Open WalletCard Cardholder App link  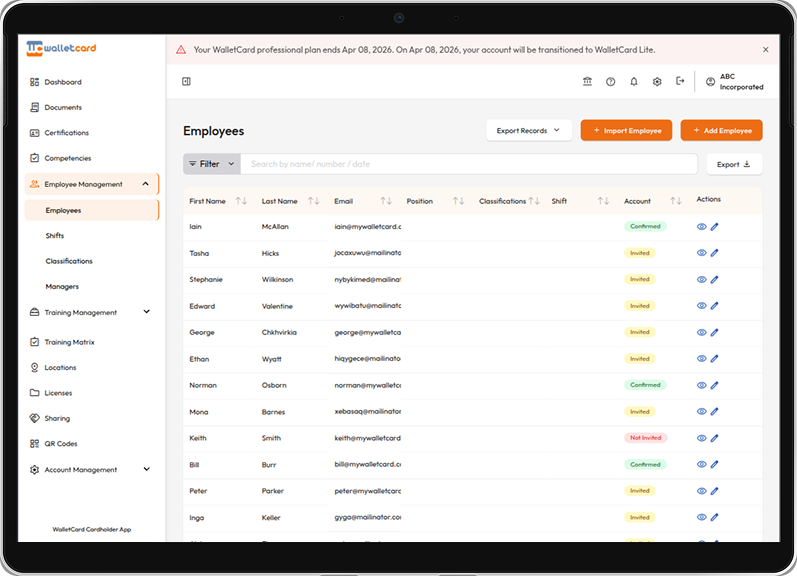91,529
